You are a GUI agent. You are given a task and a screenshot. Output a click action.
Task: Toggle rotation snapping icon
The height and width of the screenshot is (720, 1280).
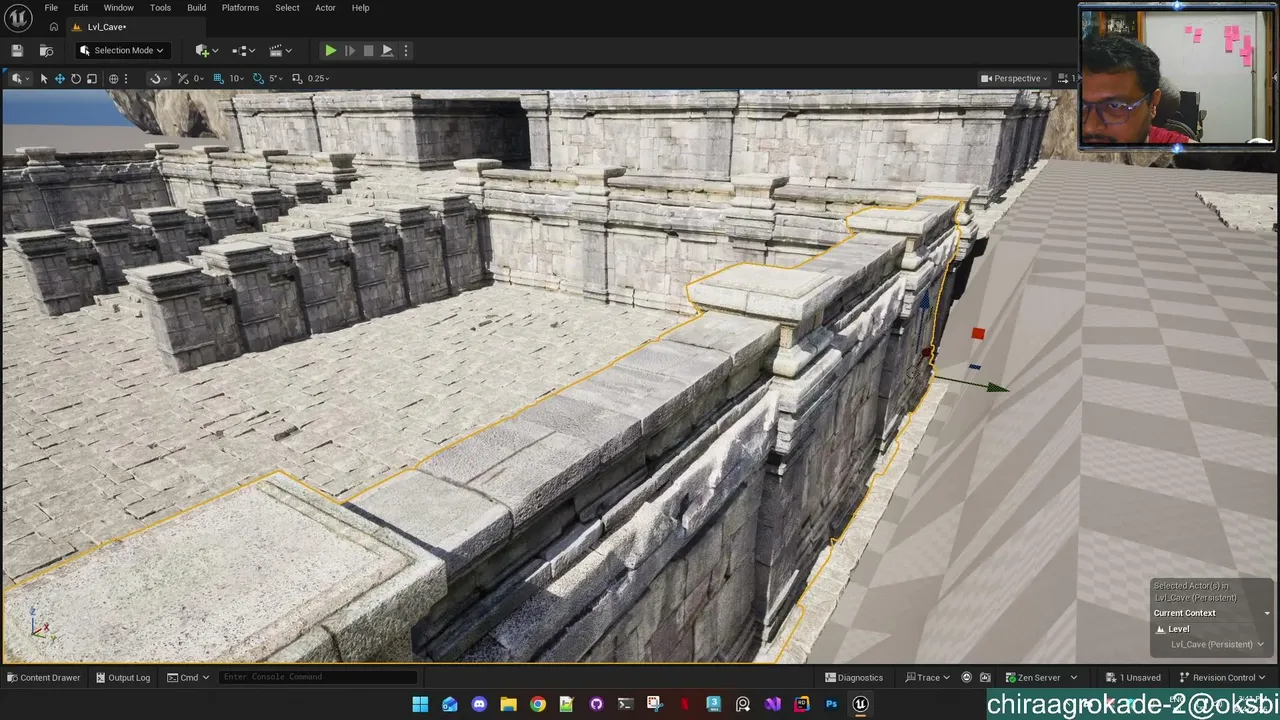point(258,78)
